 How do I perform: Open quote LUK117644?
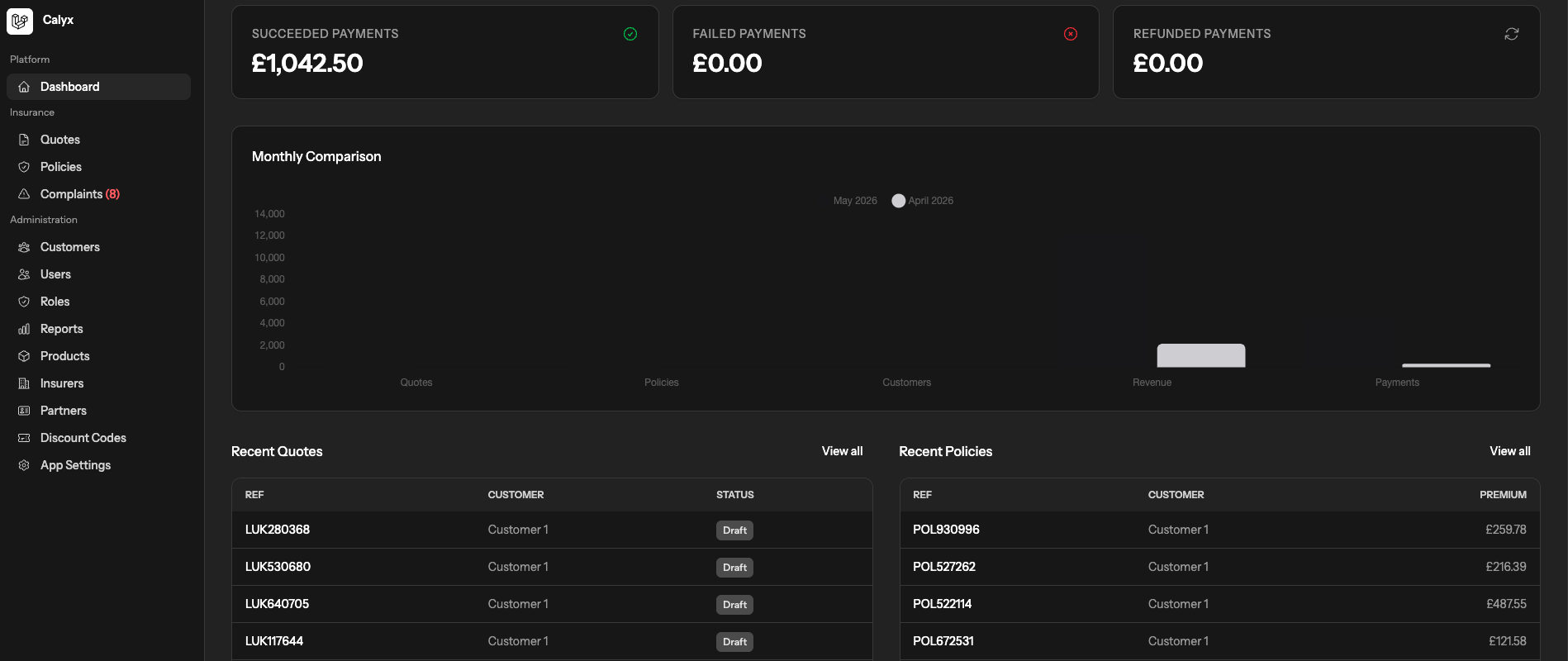274,641
